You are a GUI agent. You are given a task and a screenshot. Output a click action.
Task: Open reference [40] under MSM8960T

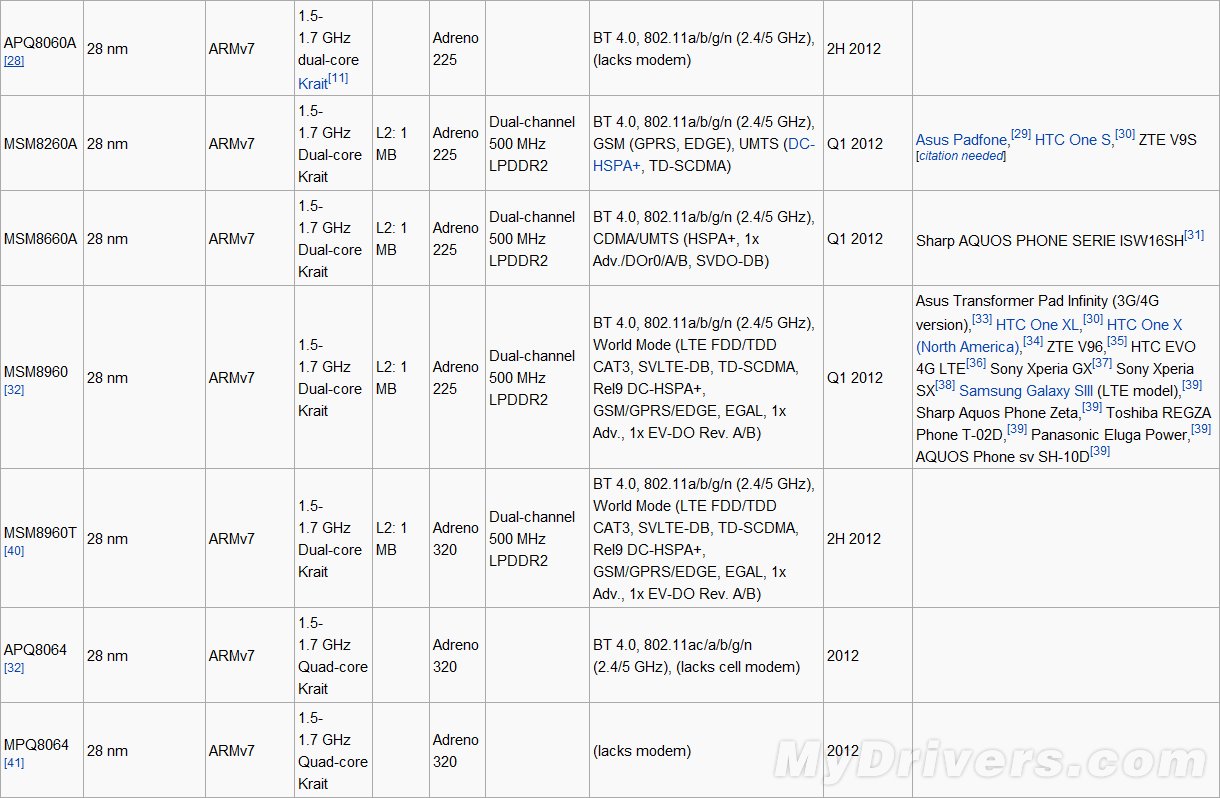click(14, 551)
